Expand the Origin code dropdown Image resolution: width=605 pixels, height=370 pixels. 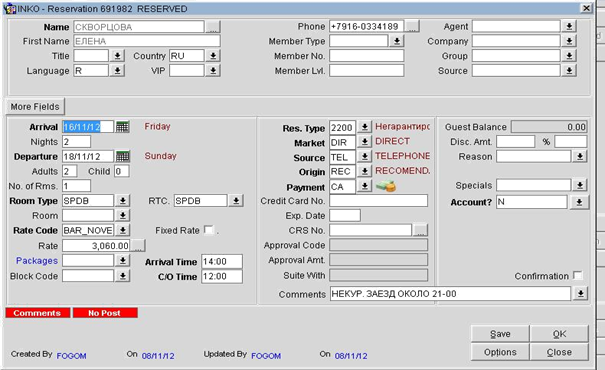tap(364, 171)
